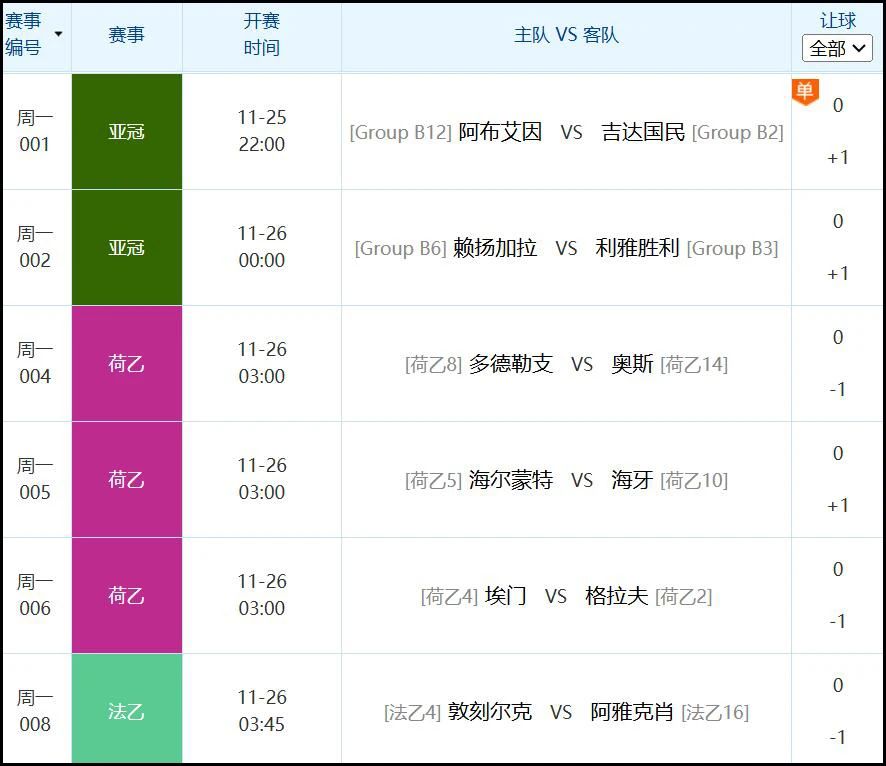Image resolution: width=886 pixels, height=766 pixels.
Task: Select the +1 handicap for match 001
Action: pyautogui.click(x=838, y=158)
